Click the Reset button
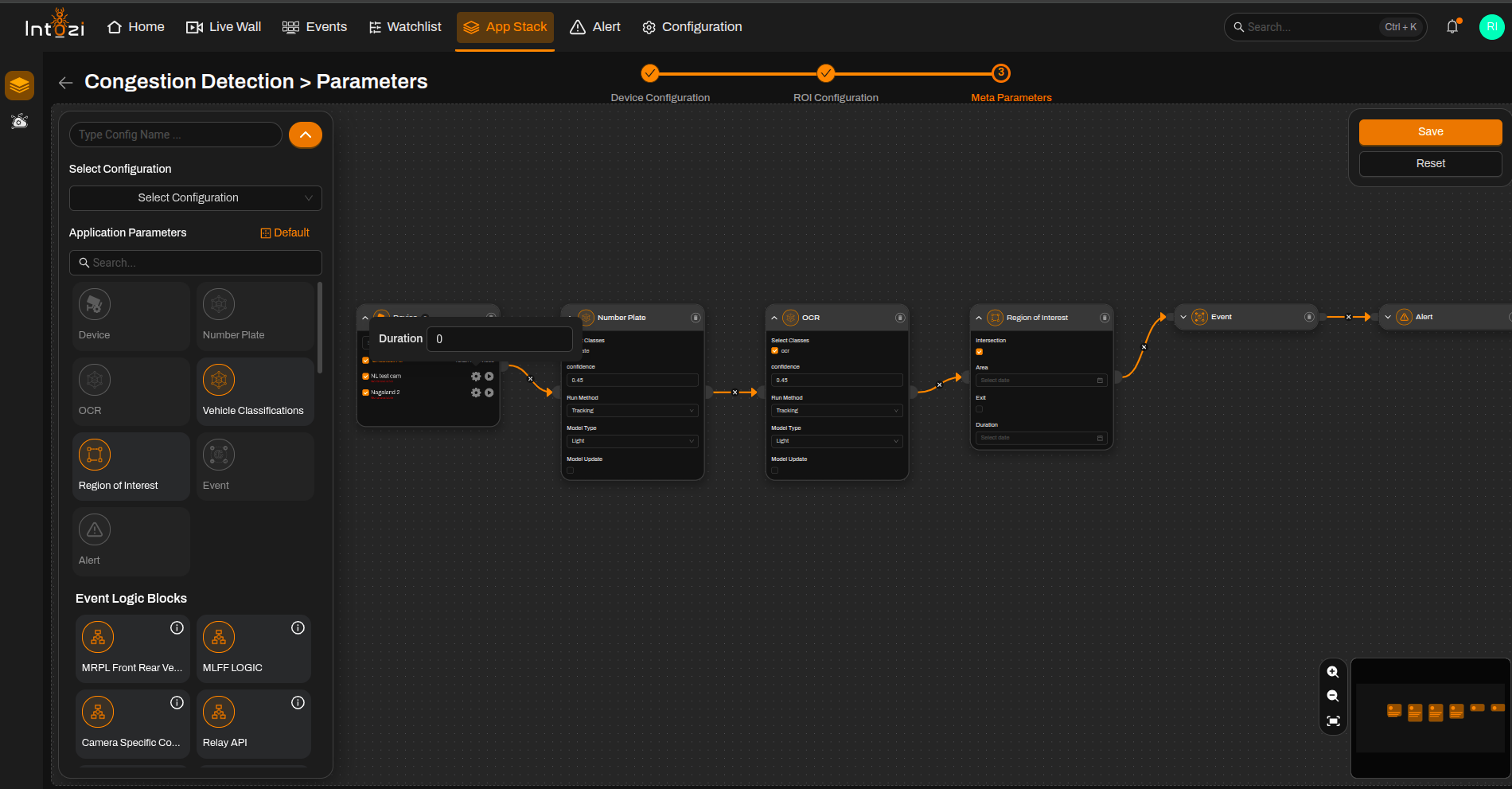 tap(1430, 163)
